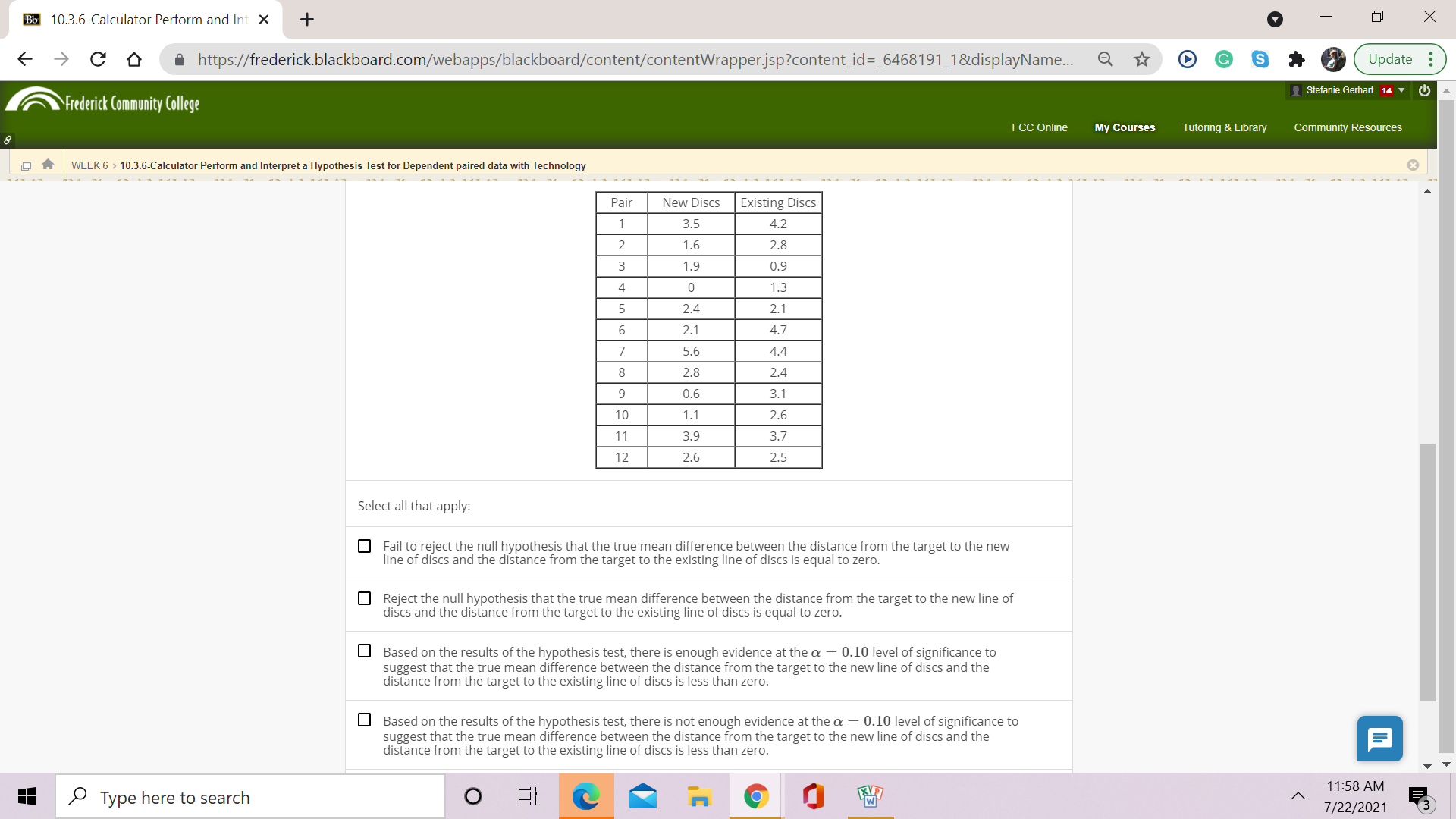Click the Chrome profile avatar
The image size is (1456, 819).
pos(1332,59)
